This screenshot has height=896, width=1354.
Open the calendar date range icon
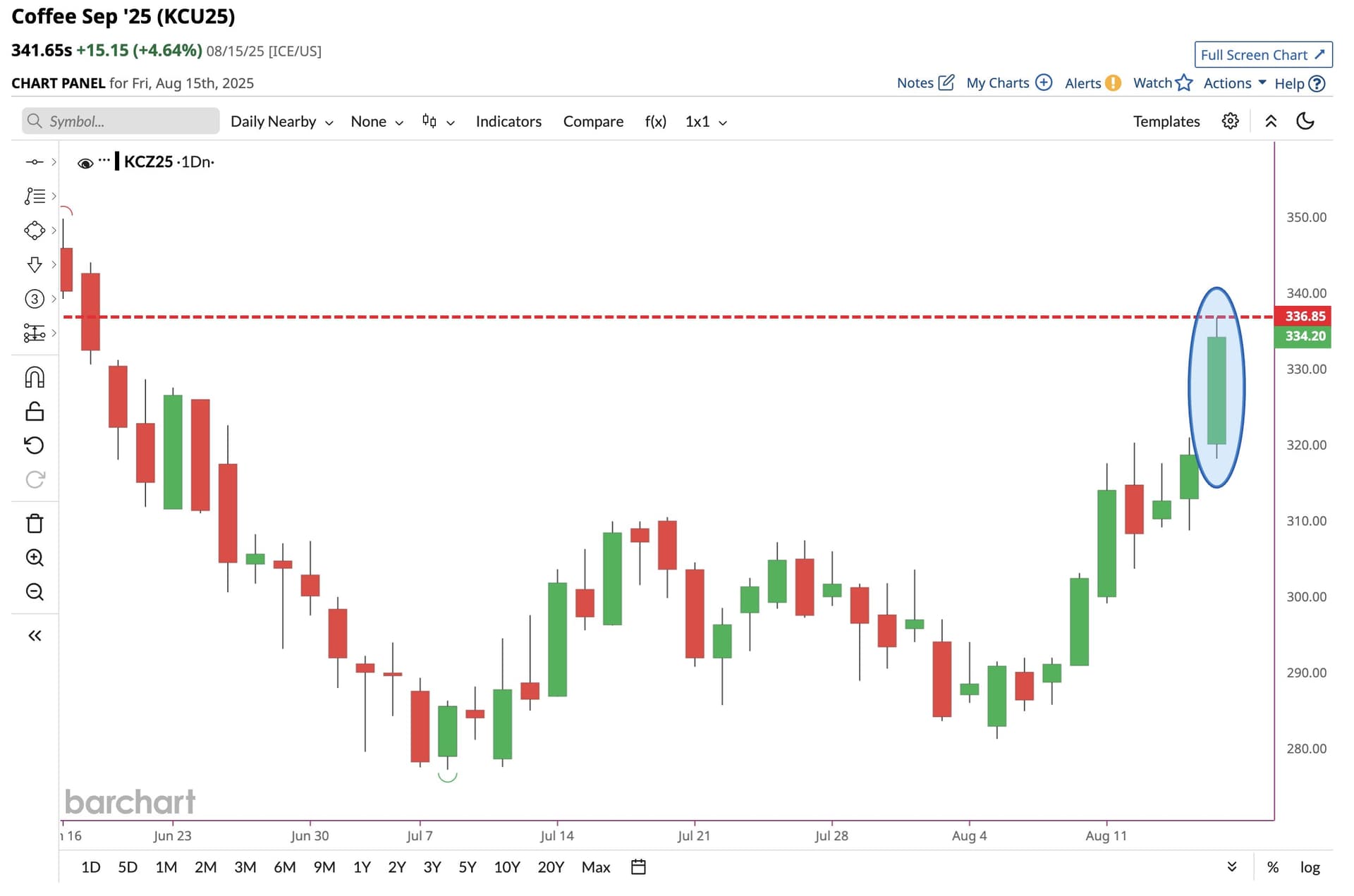pyautogui.click(x=638, y=867)
